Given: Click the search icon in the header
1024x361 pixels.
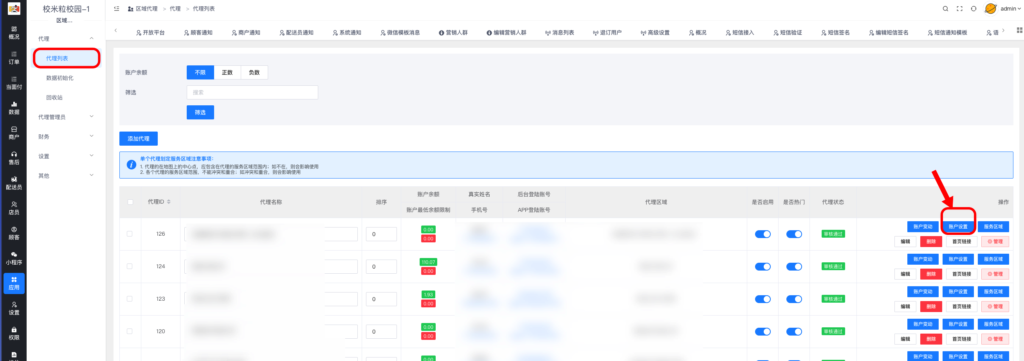Looking at the screenshot, I should tap(945, 8).
